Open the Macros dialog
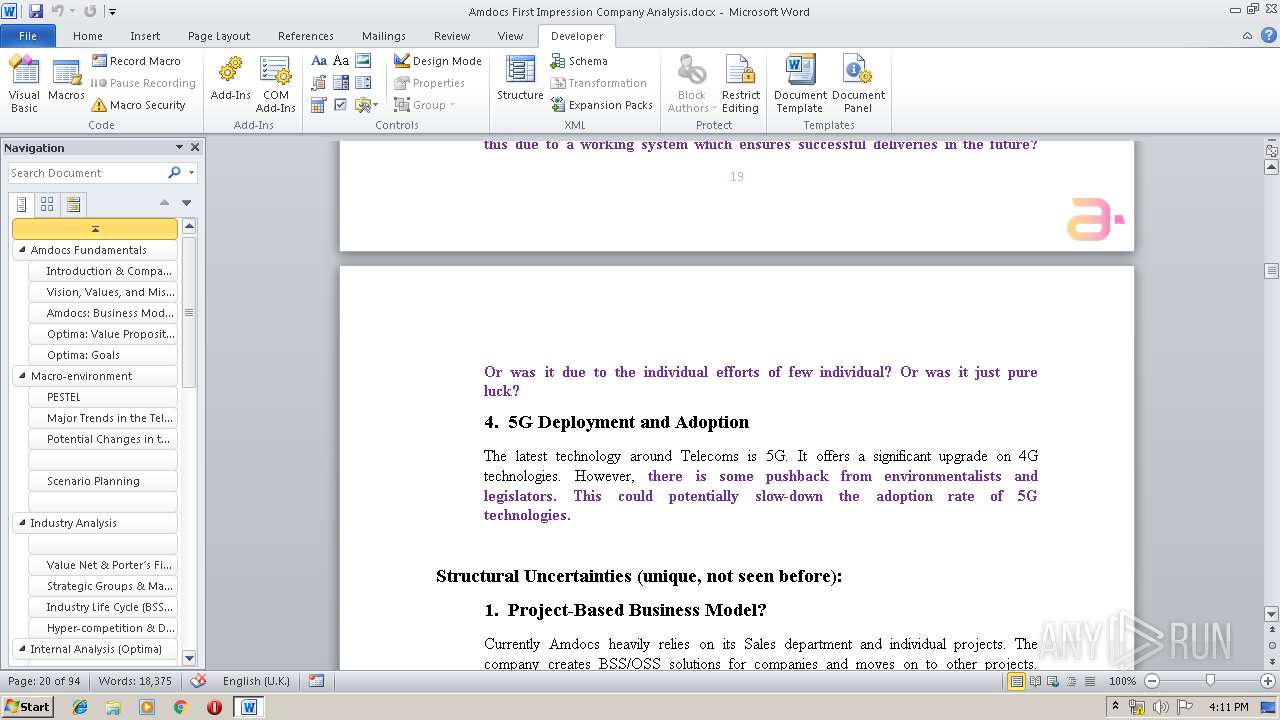The width and height of the screenshot is (1280, 720). click(66, 80)
